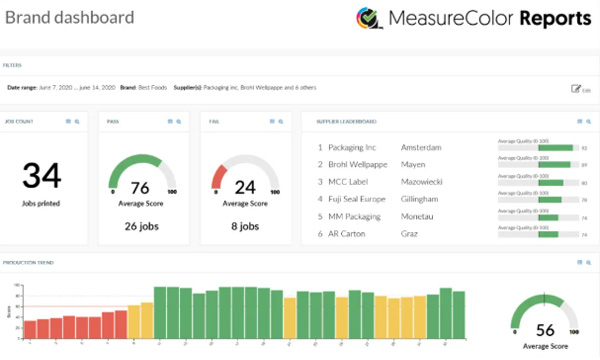Click the Average Score label under 56

point(545,346)
